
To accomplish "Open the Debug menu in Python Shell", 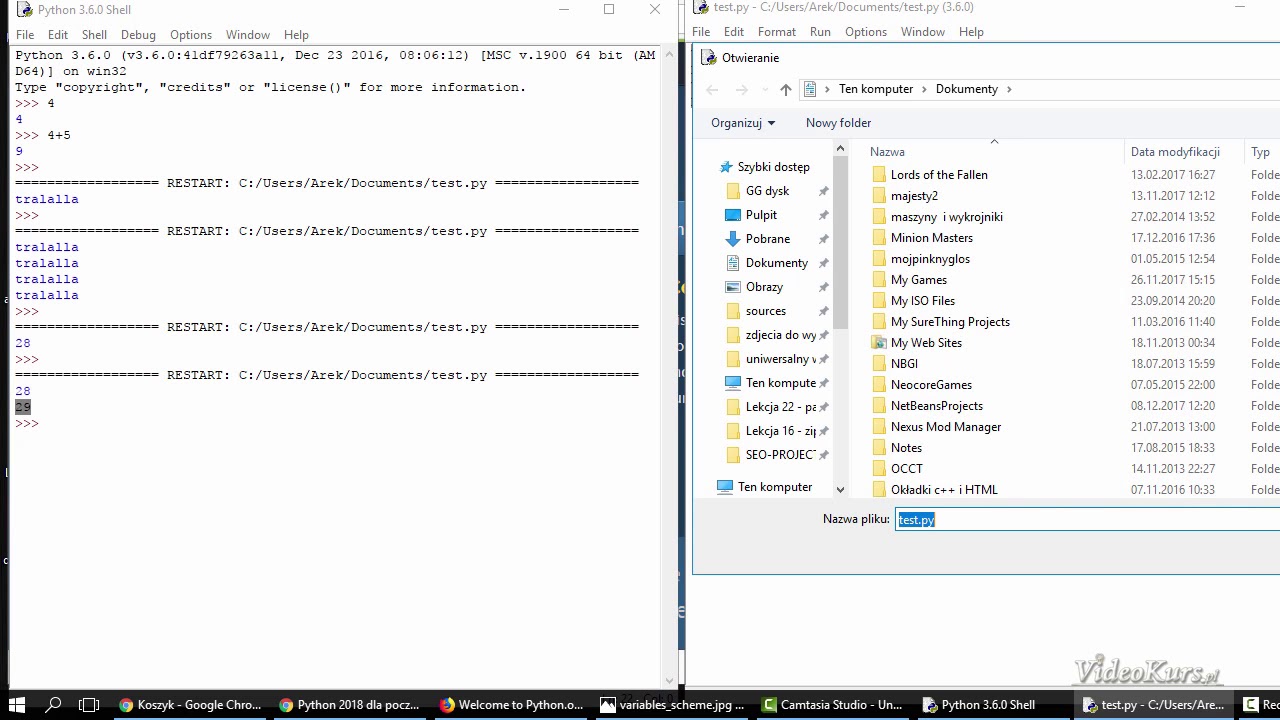I will click(138, 35).
